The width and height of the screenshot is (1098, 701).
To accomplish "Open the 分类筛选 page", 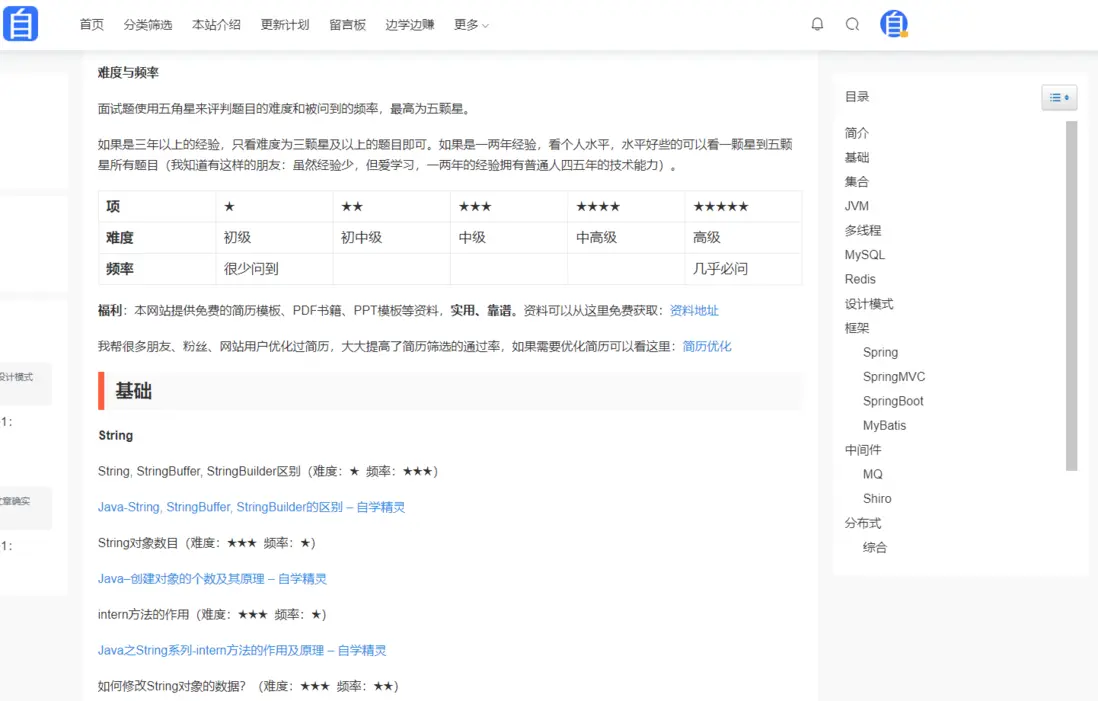I will coord(147,25).
